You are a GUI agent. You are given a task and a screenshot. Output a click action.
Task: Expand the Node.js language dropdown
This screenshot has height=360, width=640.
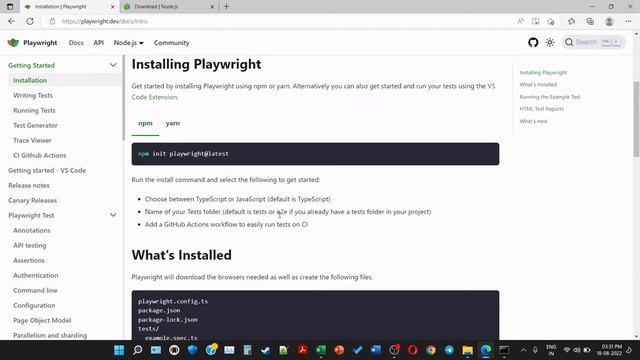pos(129,42)
